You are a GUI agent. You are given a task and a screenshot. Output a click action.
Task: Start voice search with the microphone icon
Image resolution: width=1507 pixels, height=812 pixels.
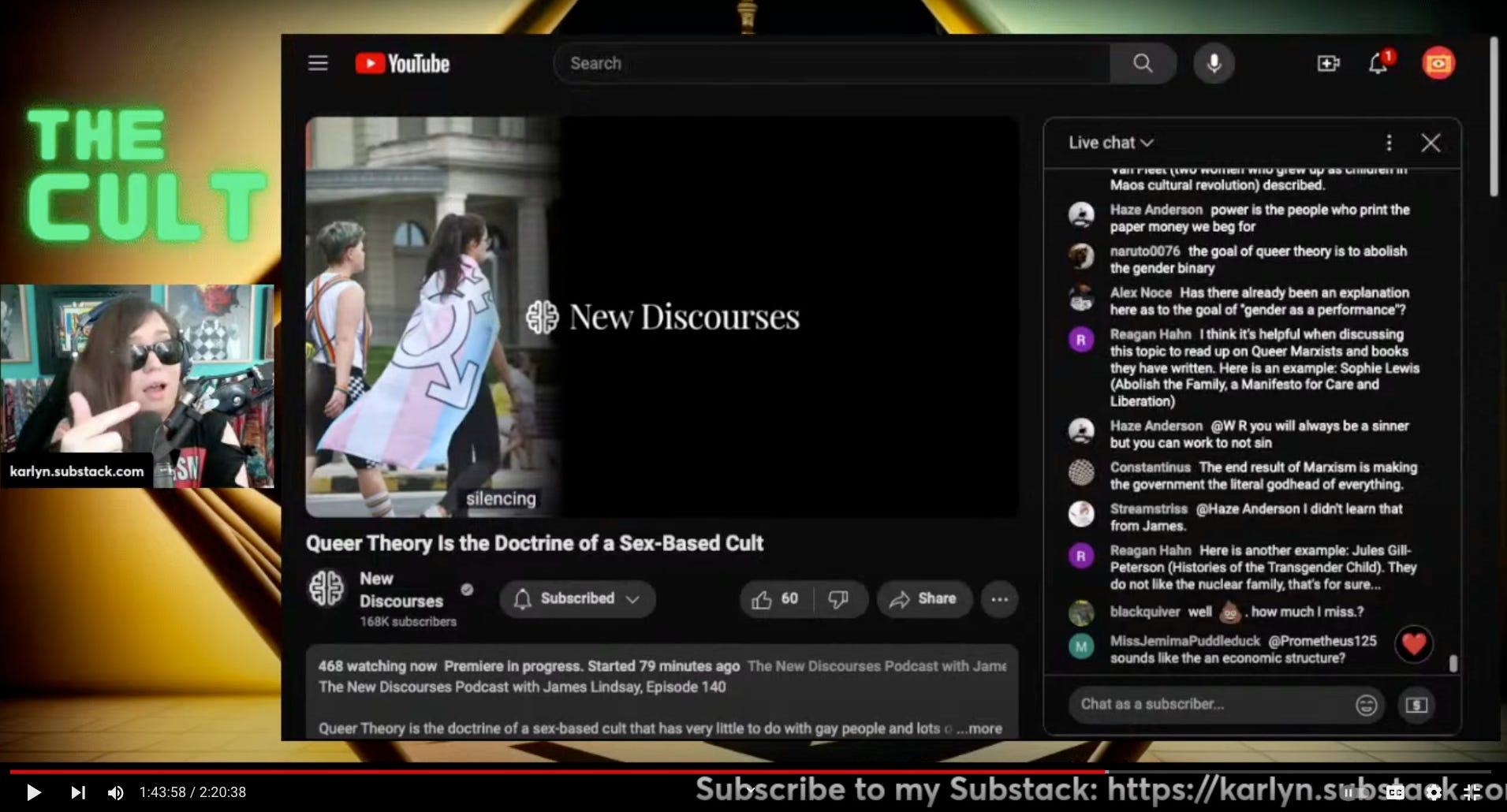click(1214, 63)
